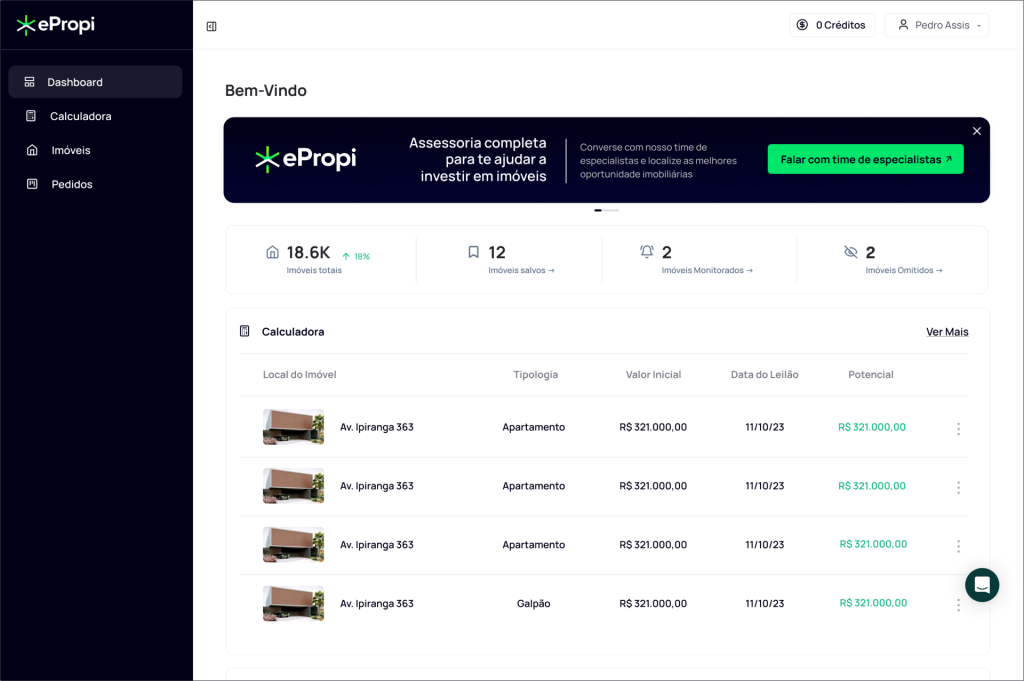The height and width of the screenshot is (681, 1024).
Task: Open the Galpão row three-dot menu
Action: tap(958, 605)
